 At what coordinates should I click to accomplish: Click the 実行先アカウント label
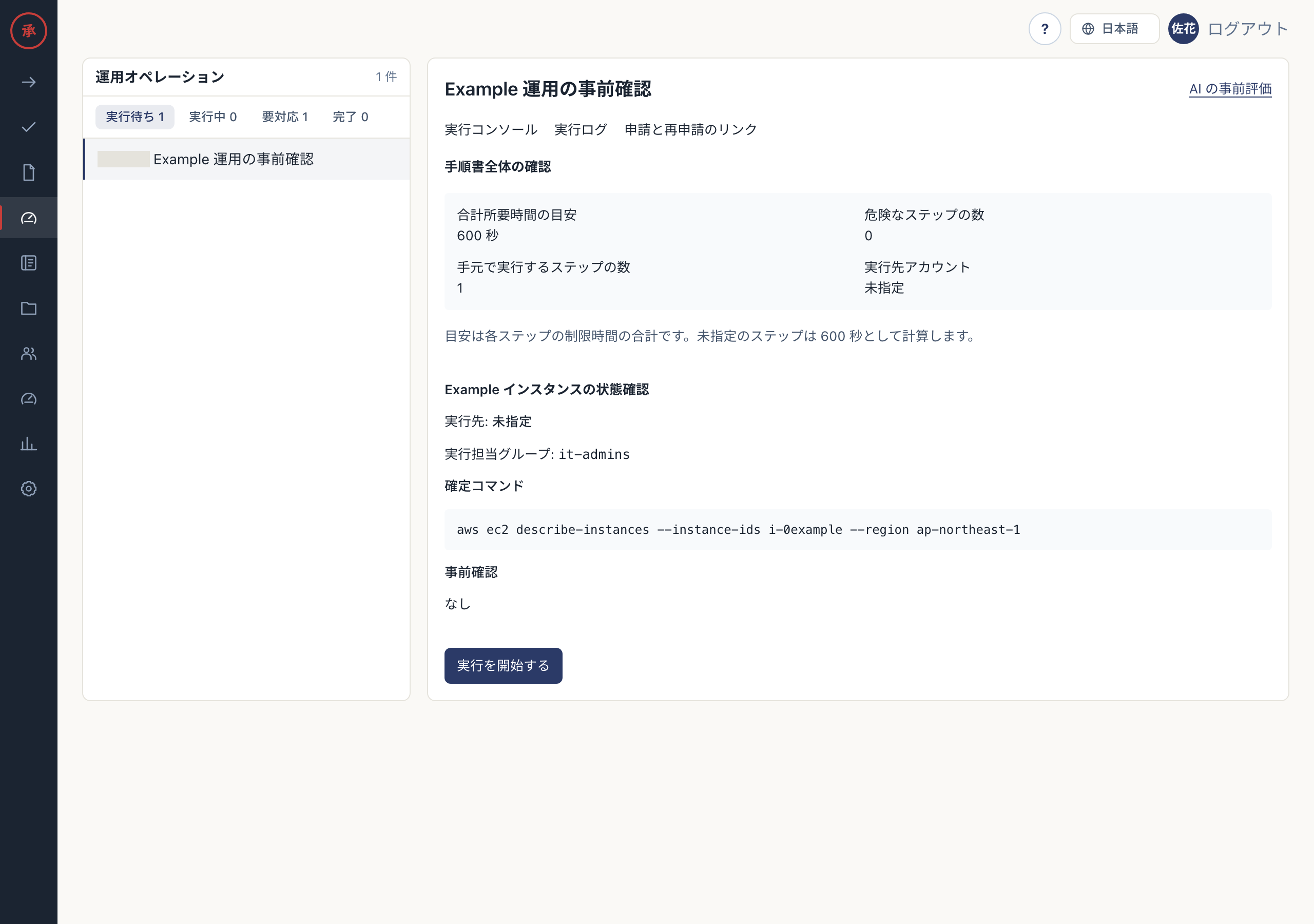pos(917,267)
